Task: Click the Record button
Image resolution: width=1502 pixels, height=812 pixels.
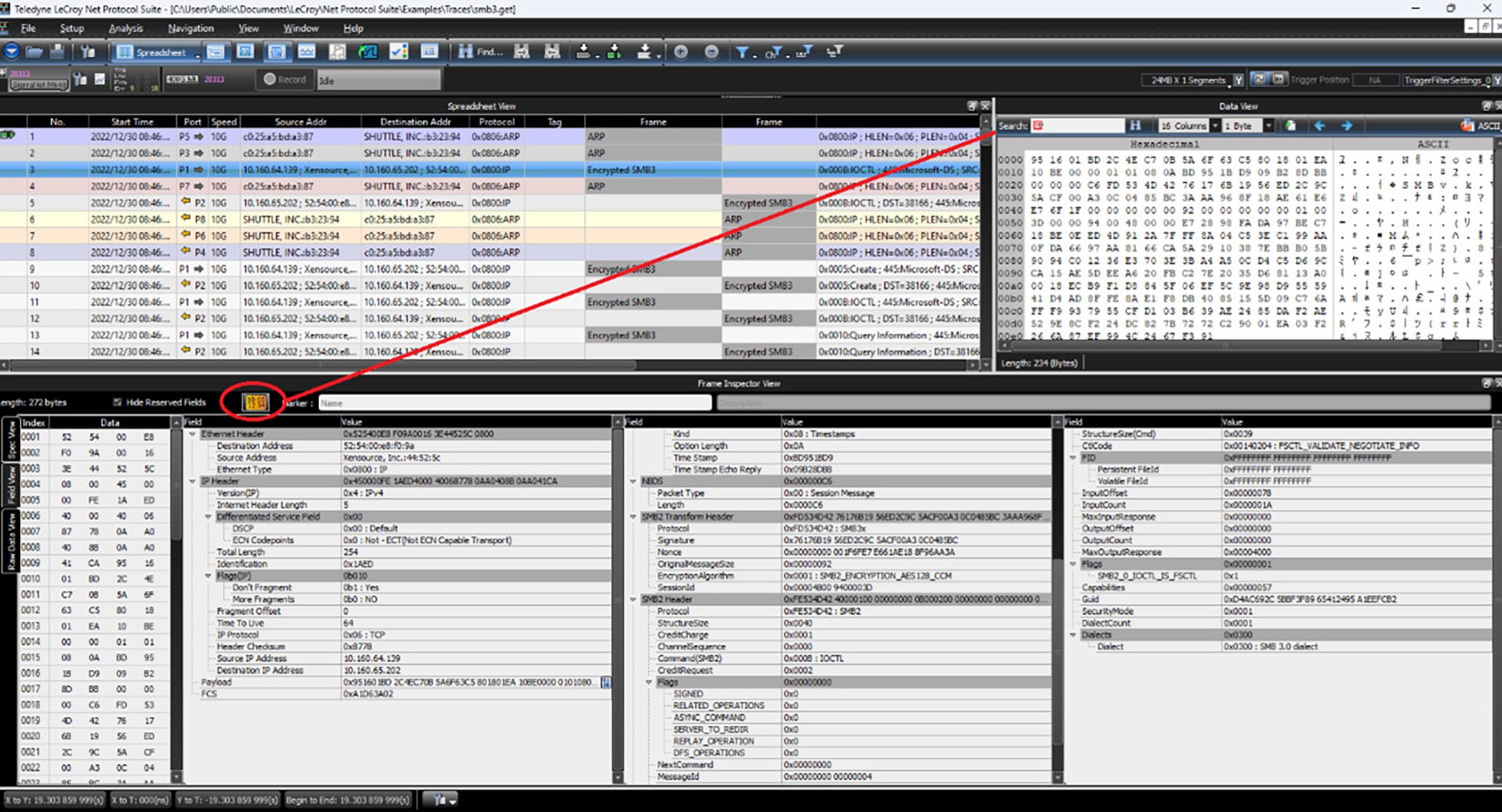Action: [x=285, y=80]
